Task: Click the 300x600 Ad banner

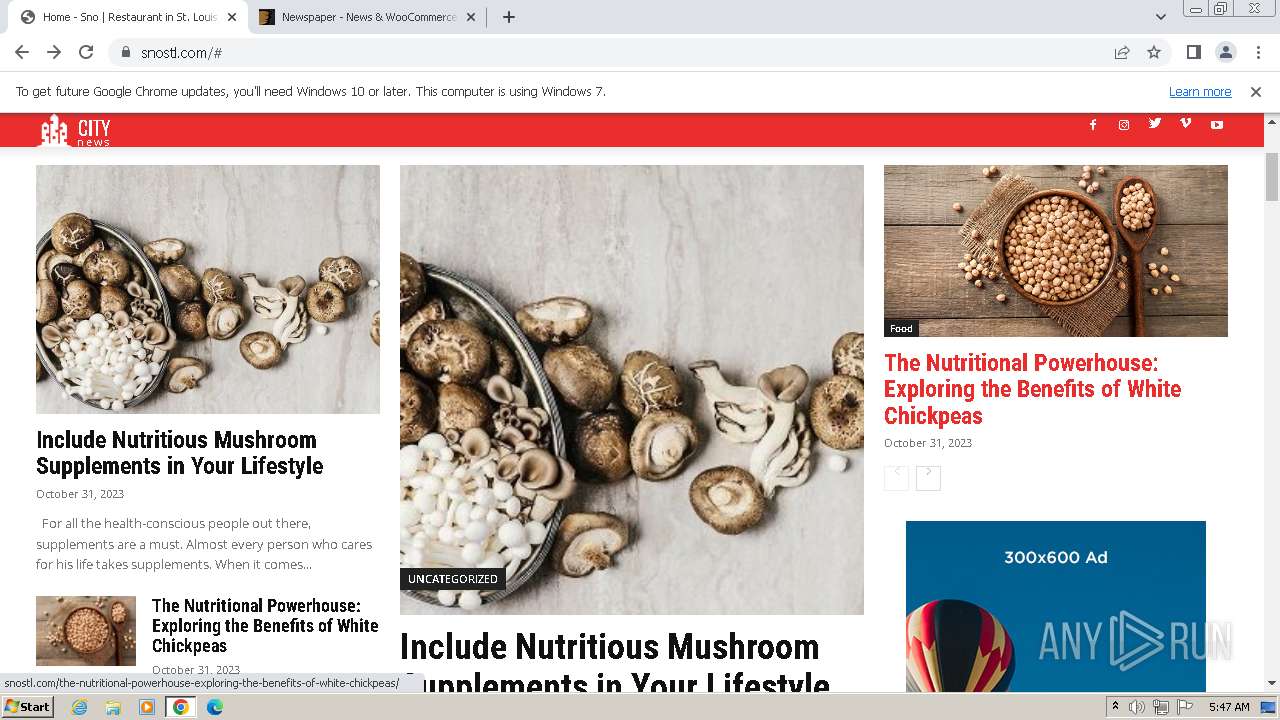Action: [1056, 606]
